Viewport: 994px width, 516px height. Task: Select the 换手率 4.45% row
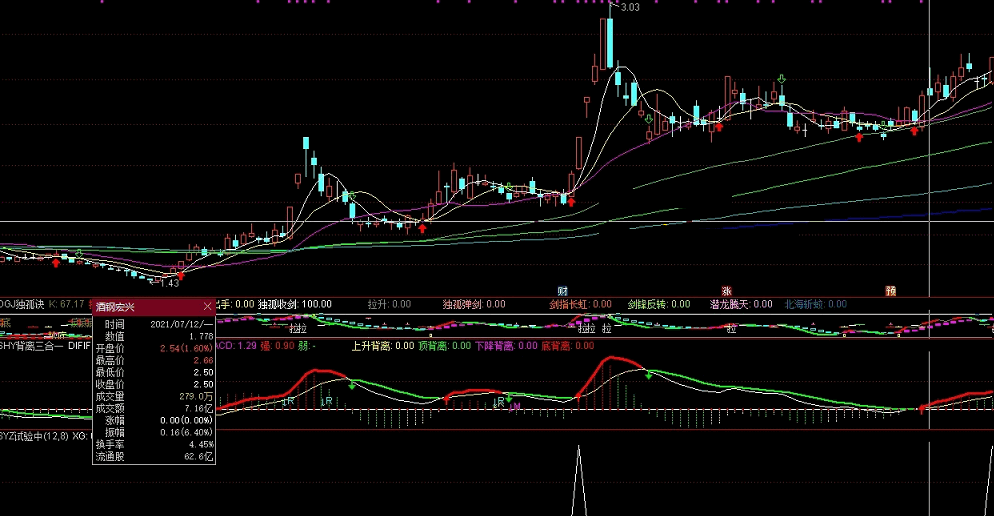click(x=154, y=444)
